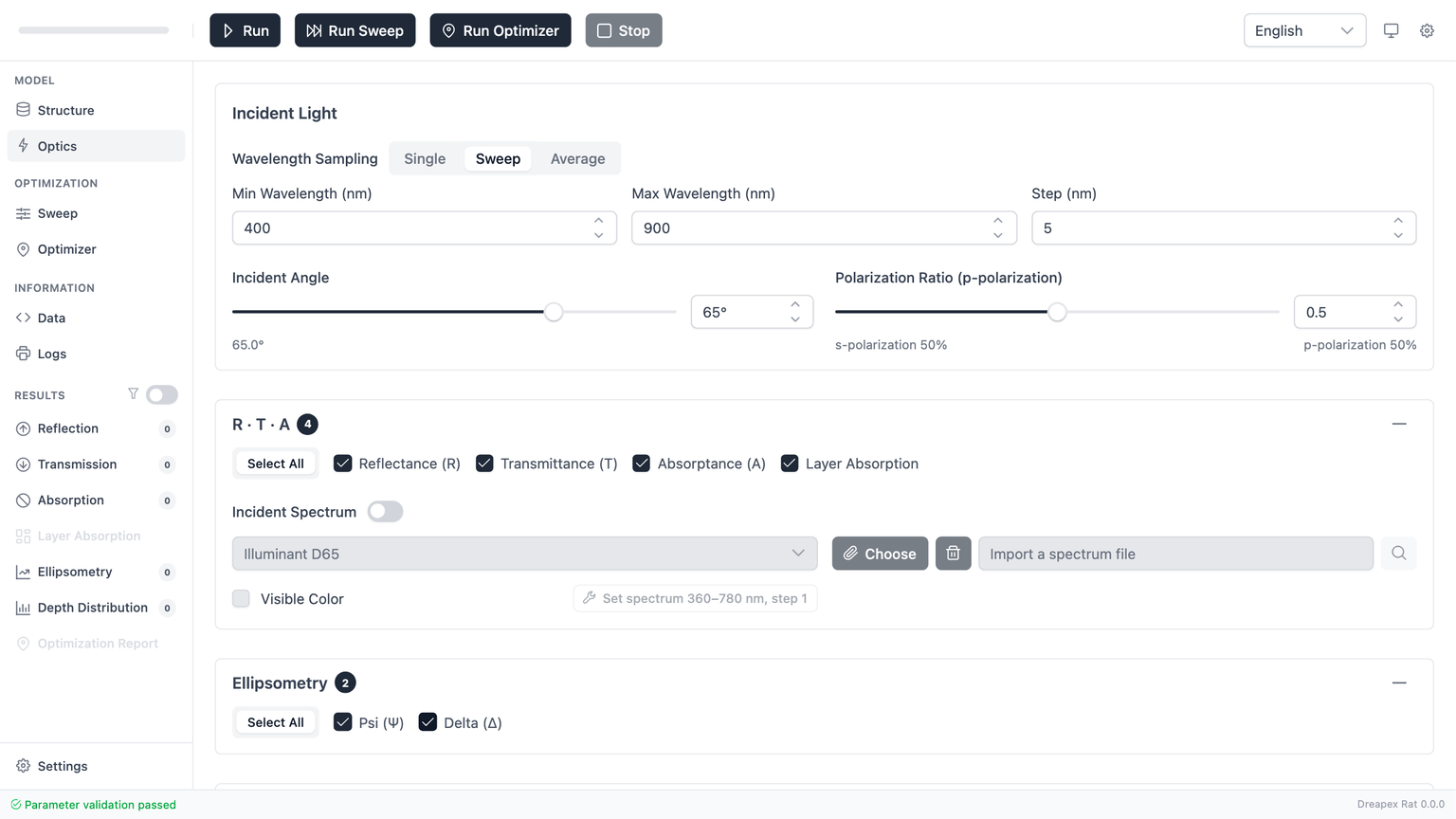This screenshot has width=1456, height=819.
Task: Go to Structure in the Model menu
Action: [x=65, y=110]
